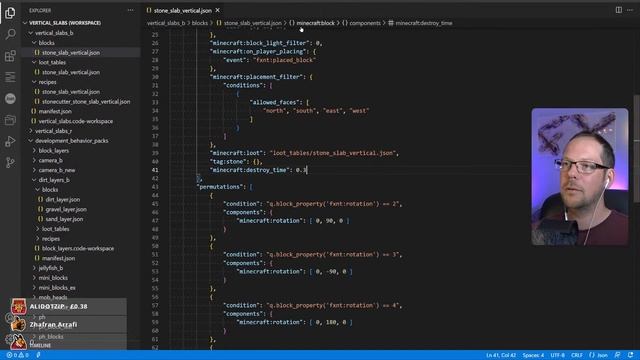Open gravel_layer.json file
Screen dimensions: 640x360
pyautogui.click(x=66, y=209)
